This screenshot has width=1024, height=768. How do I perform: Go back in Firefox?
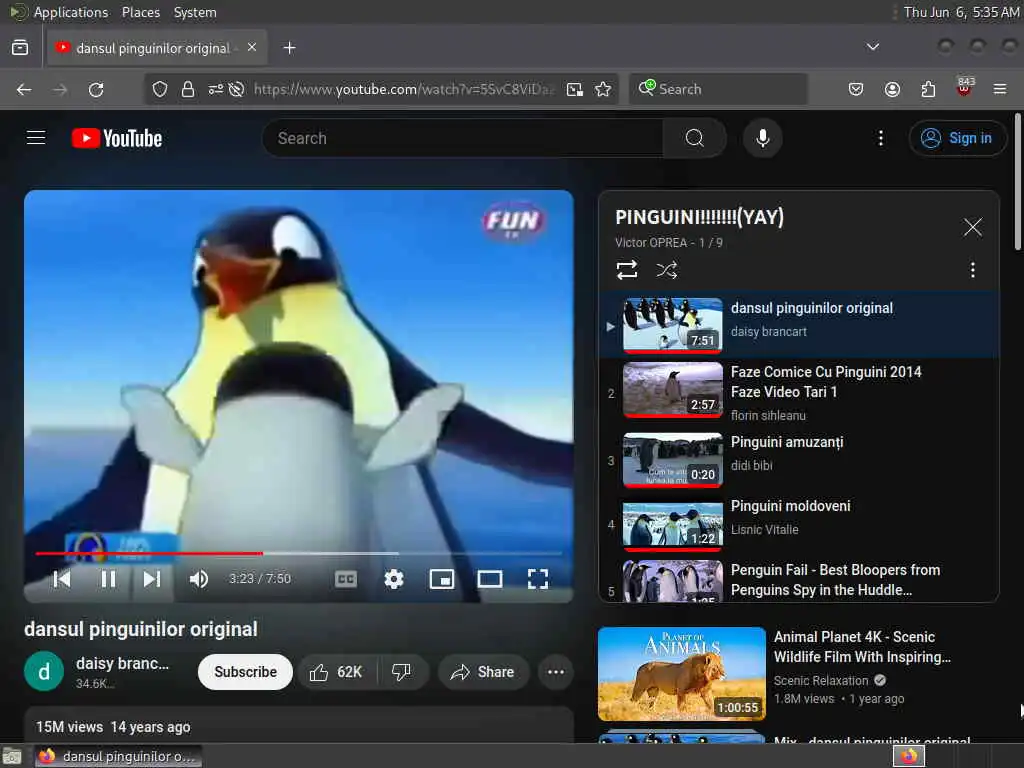[x=24, y=89]
